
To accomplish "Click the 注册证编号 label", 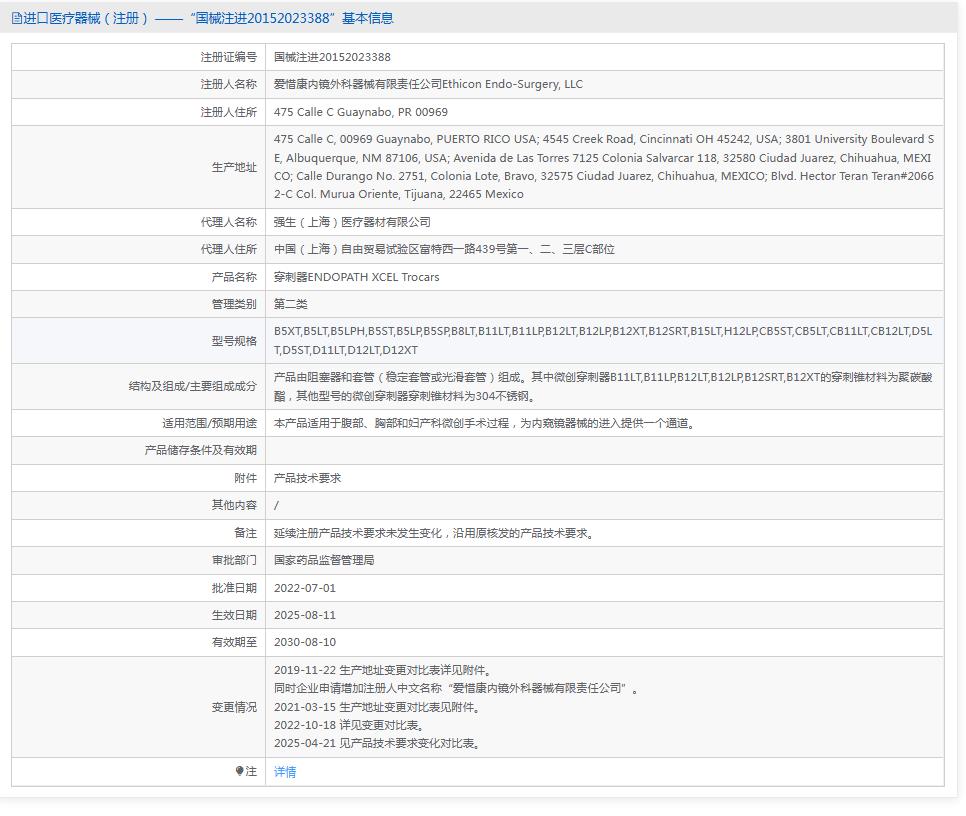I will (x=229, y=57).
